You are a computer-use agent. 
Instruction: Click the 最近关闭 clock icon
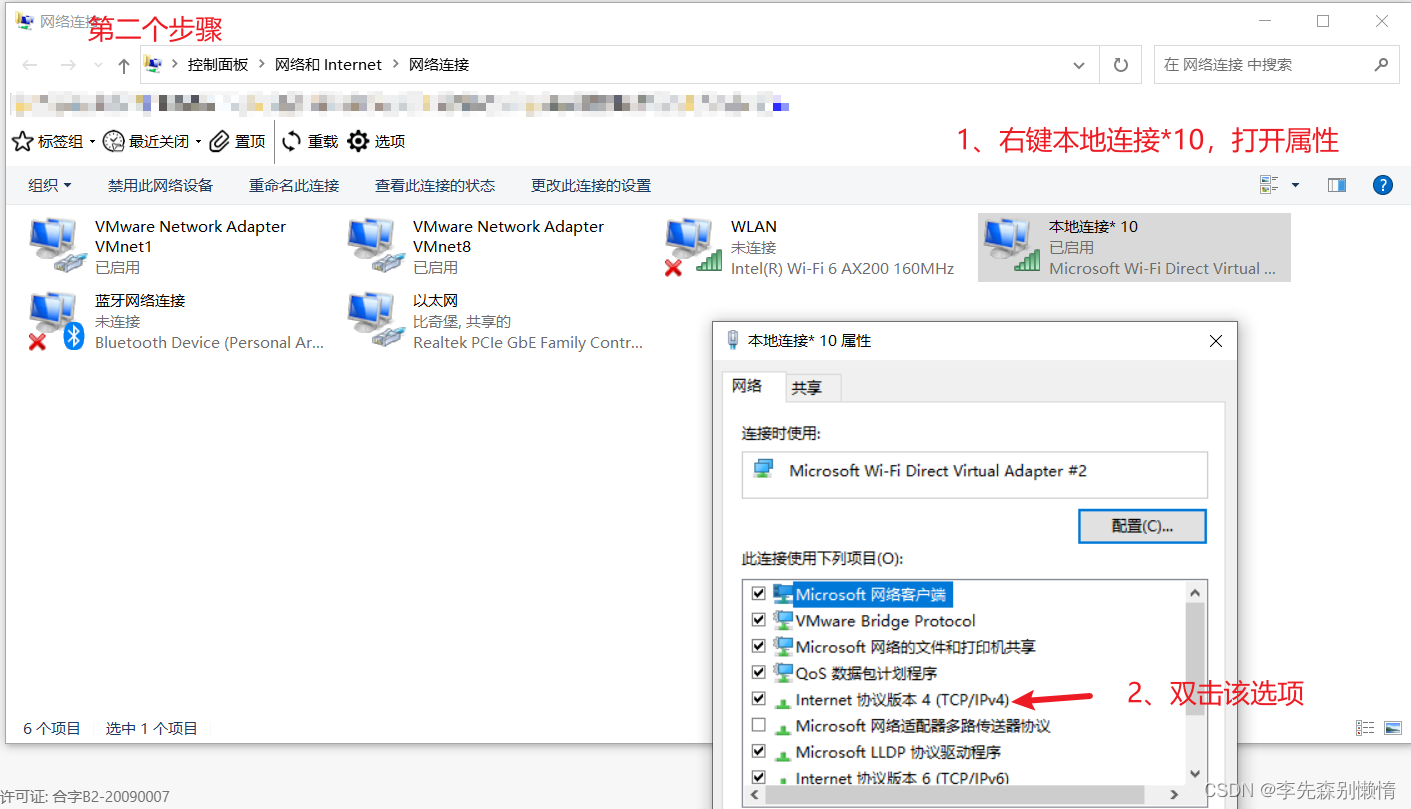click(113, 142)
